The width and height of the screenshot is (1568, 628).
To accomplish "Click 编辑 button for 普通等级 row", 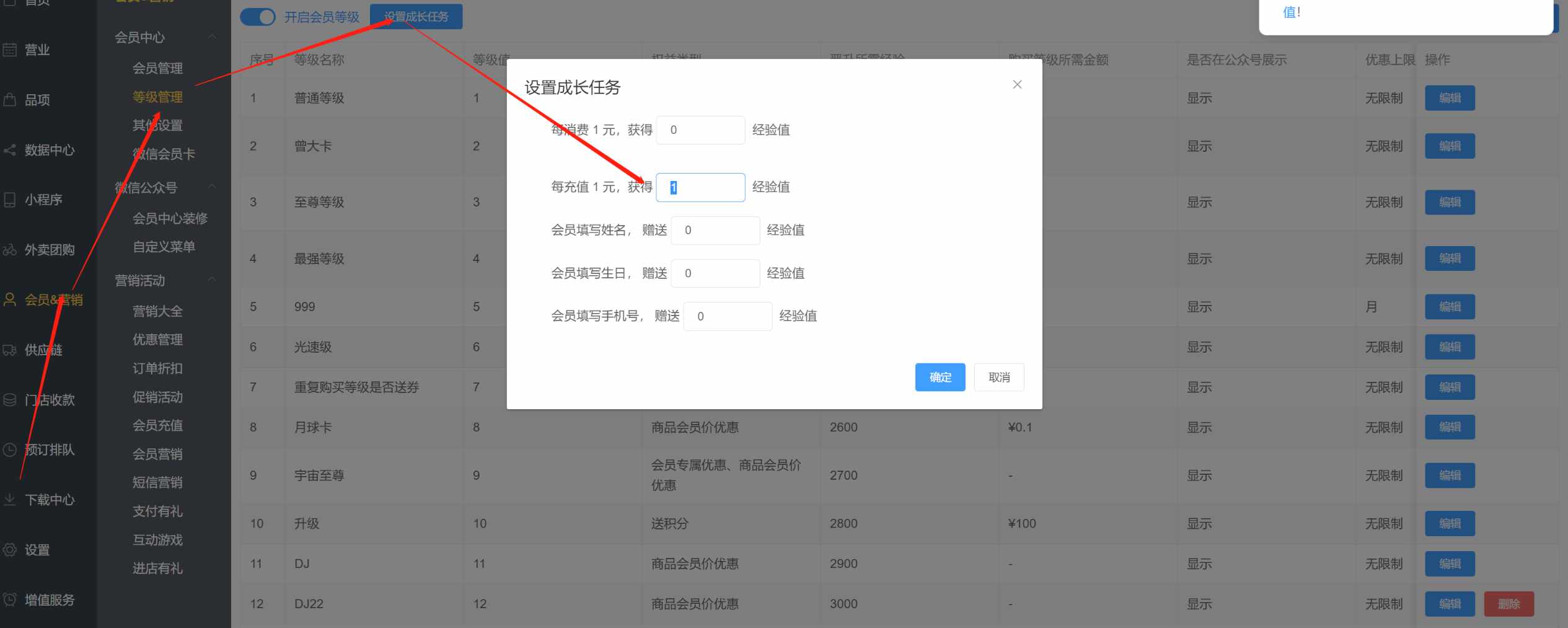I will coord(1450,98).
